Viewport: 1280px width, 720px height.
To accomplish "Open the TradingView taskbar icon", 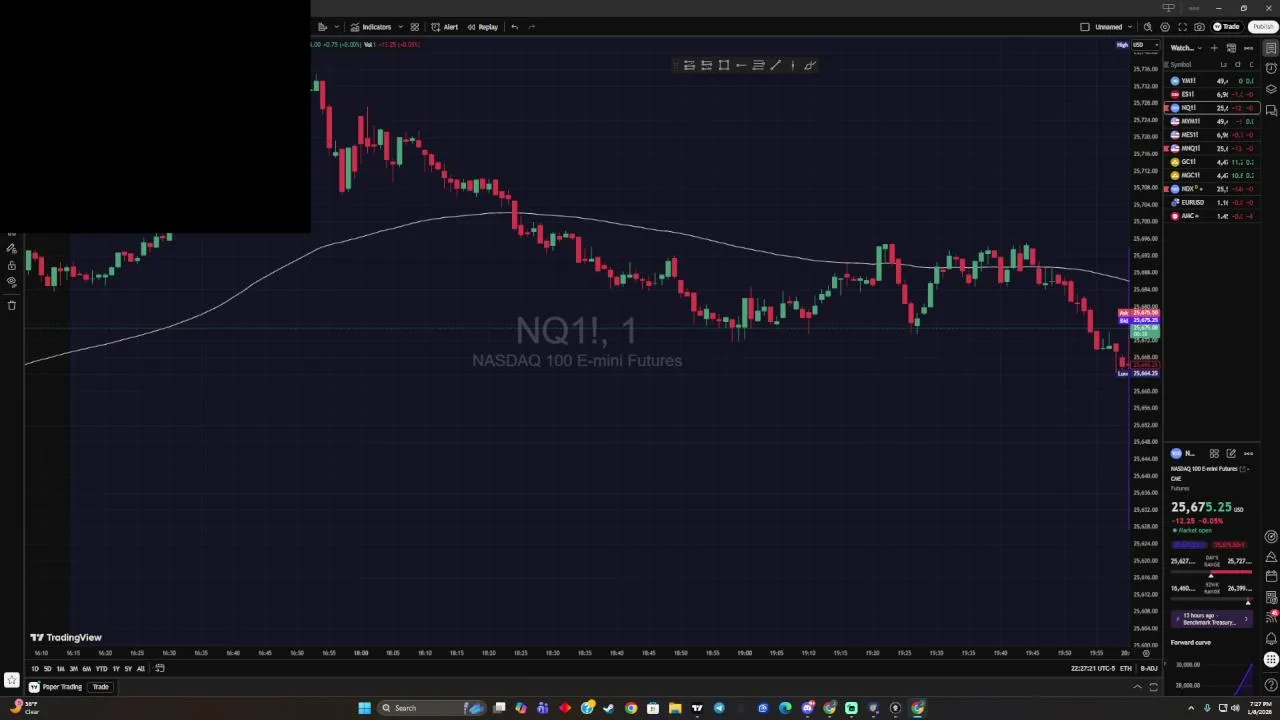I will (697, 708).
